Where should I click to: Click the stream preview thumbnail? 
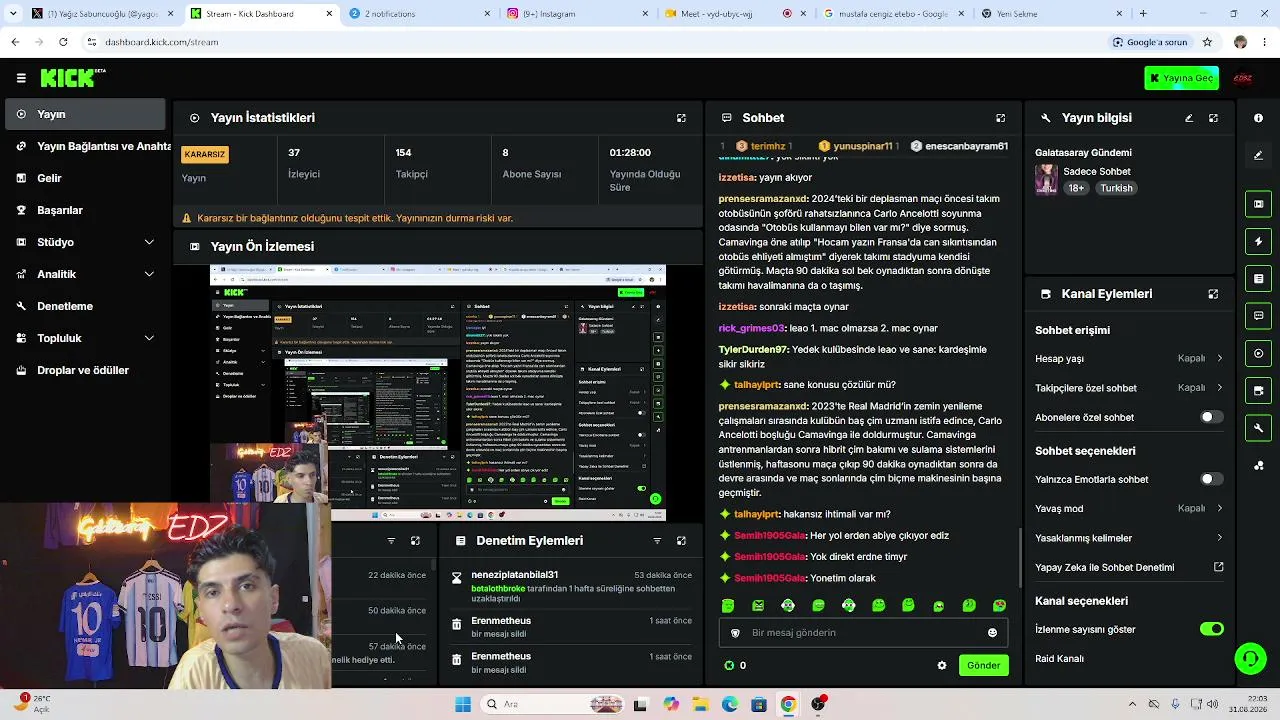[x=438, y=393]
